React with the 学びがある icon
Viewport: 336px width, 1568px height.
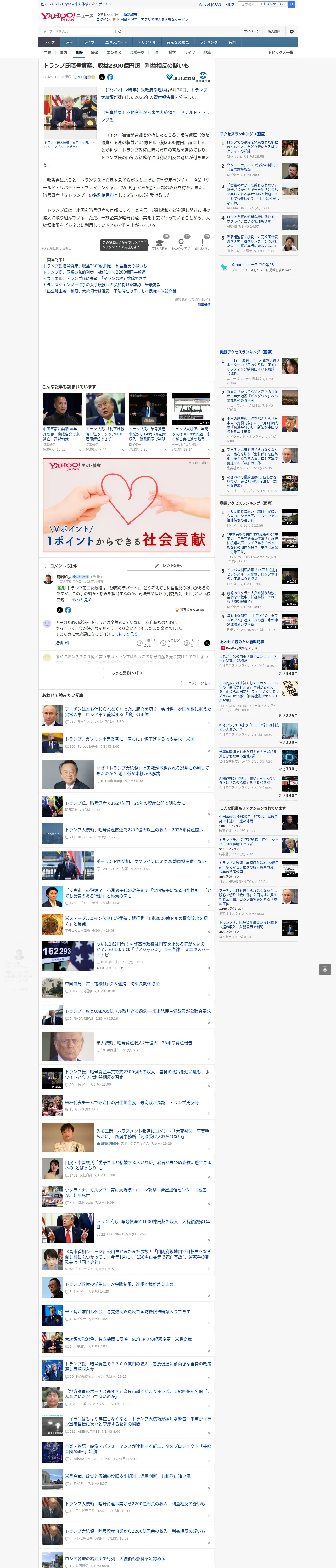160,243
